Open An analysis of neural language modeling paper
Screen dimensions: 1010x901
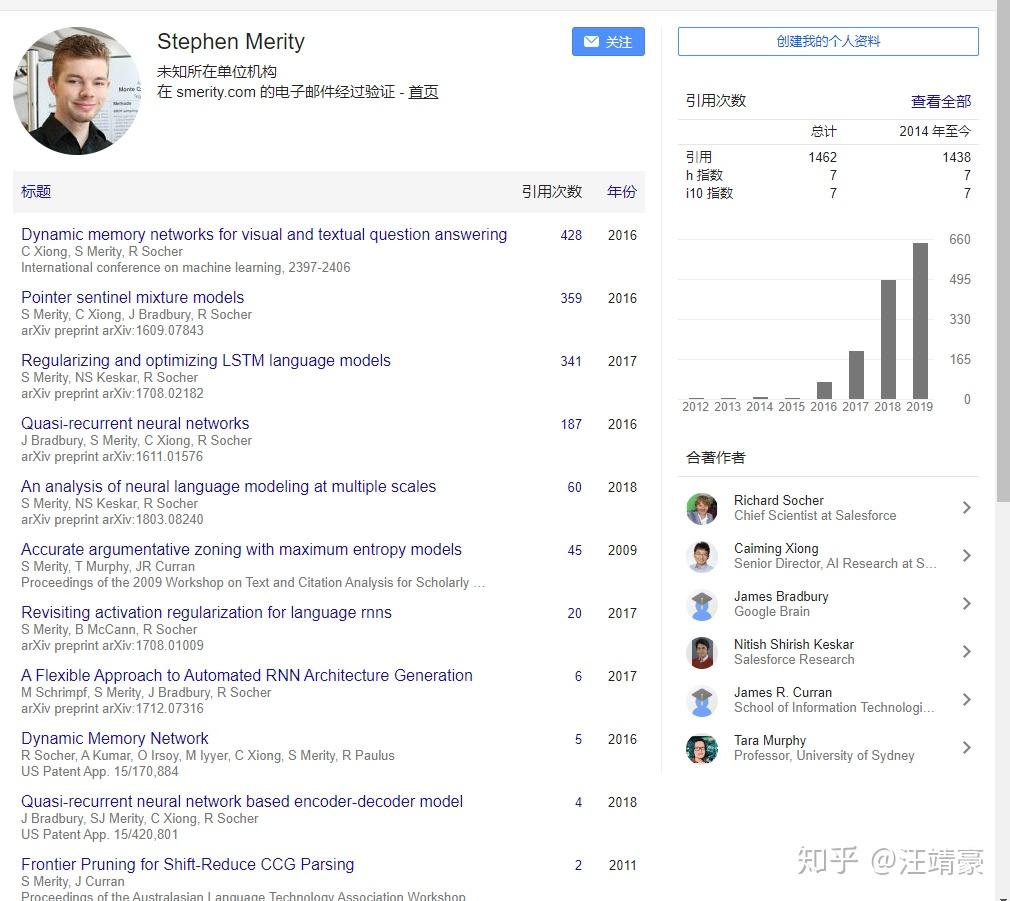coord(229,487)
